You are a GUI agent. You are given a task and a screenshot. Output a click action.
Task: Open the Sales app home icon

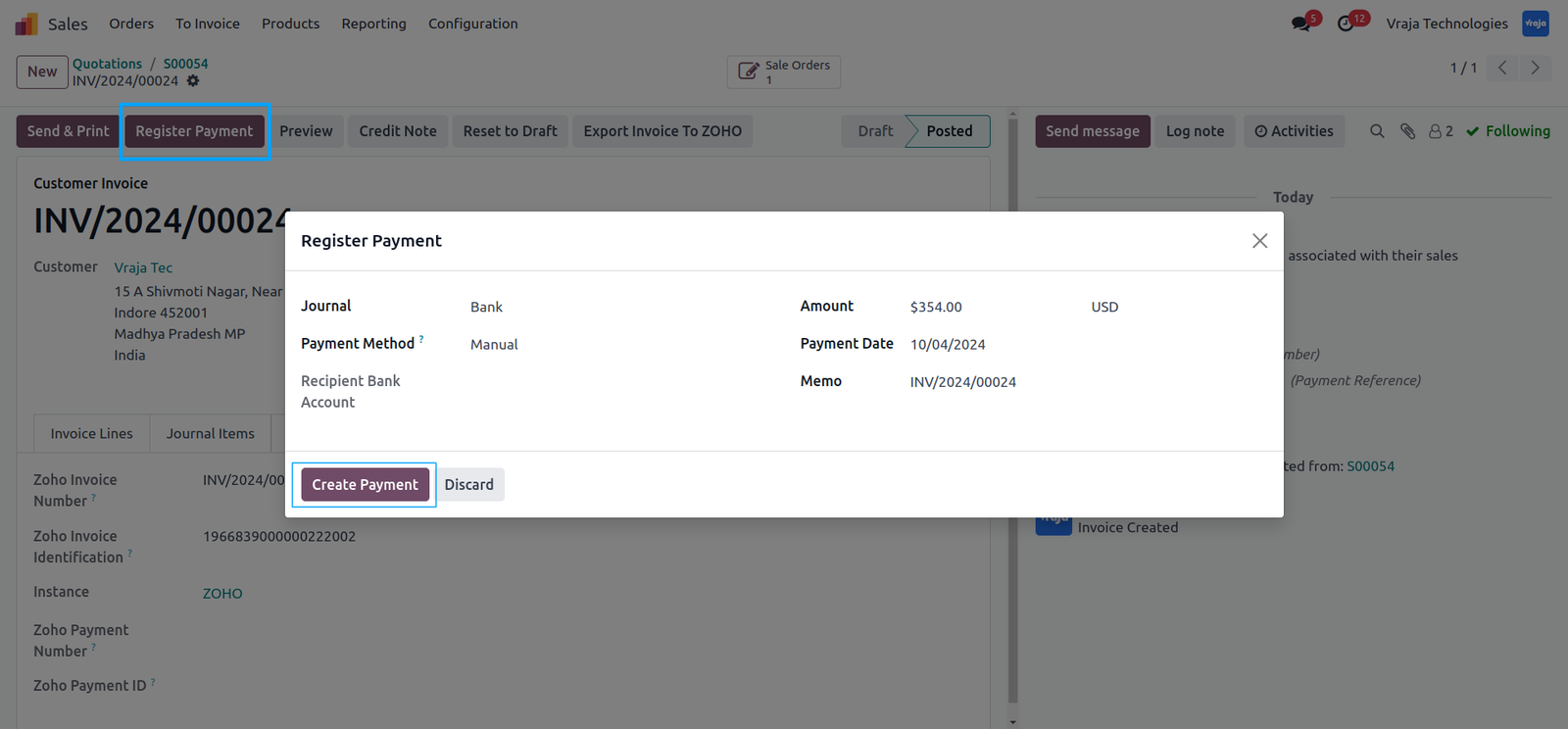[26, 24]
